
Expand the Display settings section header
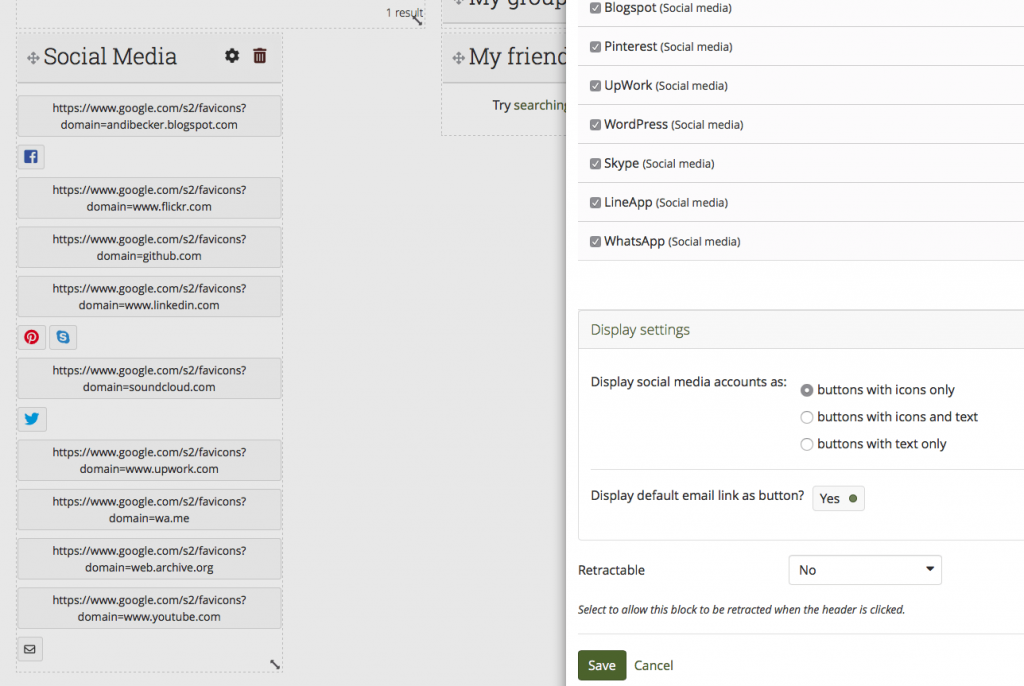640,330
